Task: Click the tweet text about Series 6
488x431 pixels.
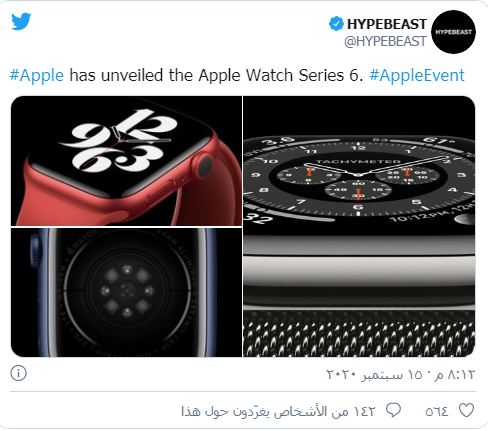Action: [216, 75]
